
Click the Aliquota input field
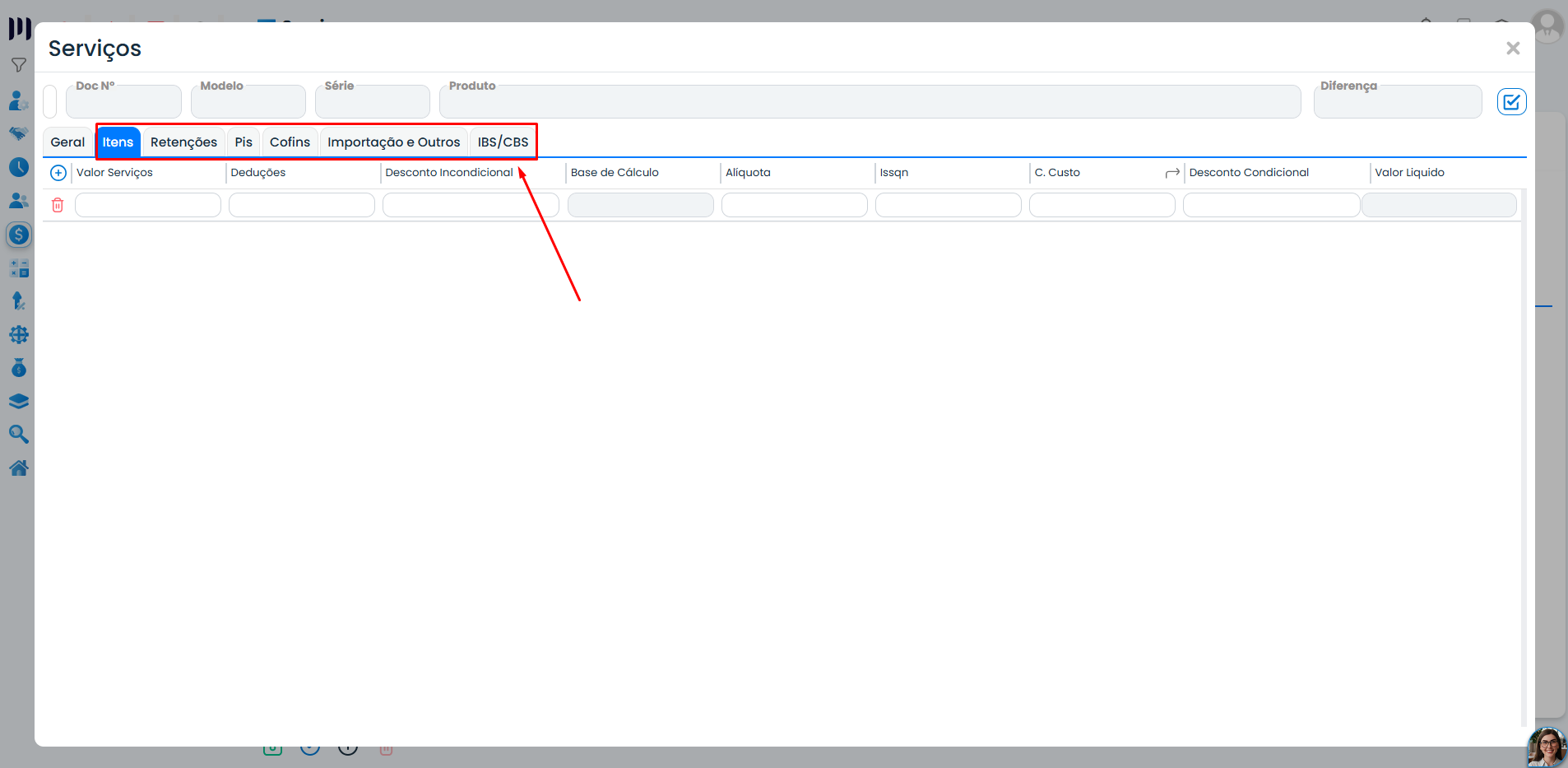[795, 205]
